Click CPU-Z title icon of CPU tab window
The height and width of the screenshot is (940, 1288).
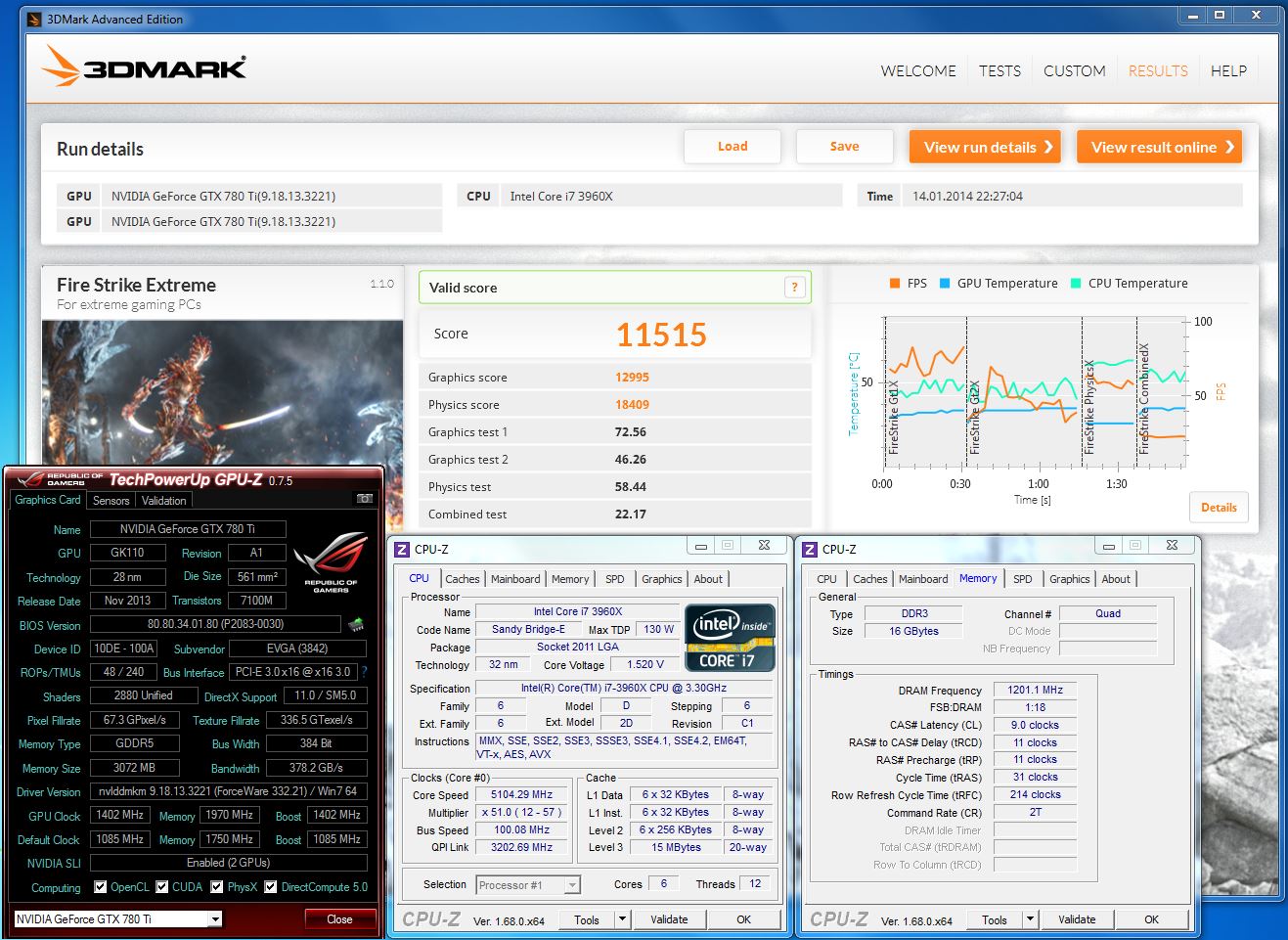401,549
